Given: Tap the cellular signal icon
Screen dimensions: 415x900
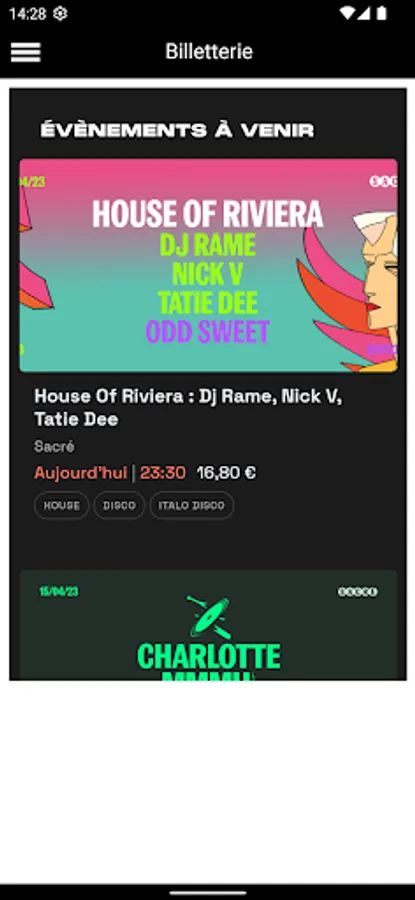Looking at the screenshot, I should [364, 14].
